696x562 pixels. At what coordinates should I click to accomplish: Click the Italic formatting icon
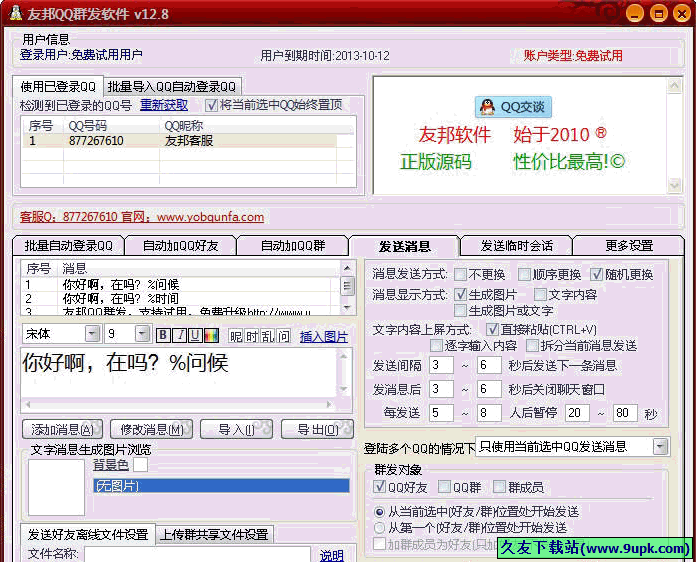tap(179, 335)
